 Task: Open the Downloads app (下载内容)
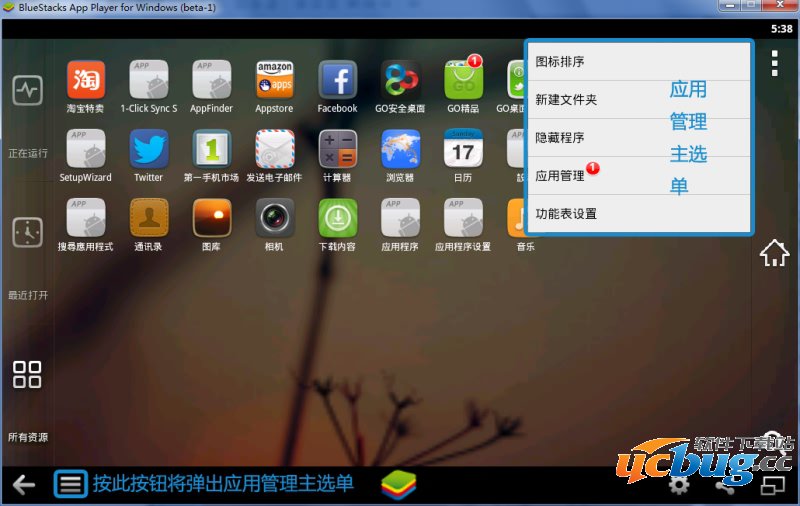pos(337,217)
